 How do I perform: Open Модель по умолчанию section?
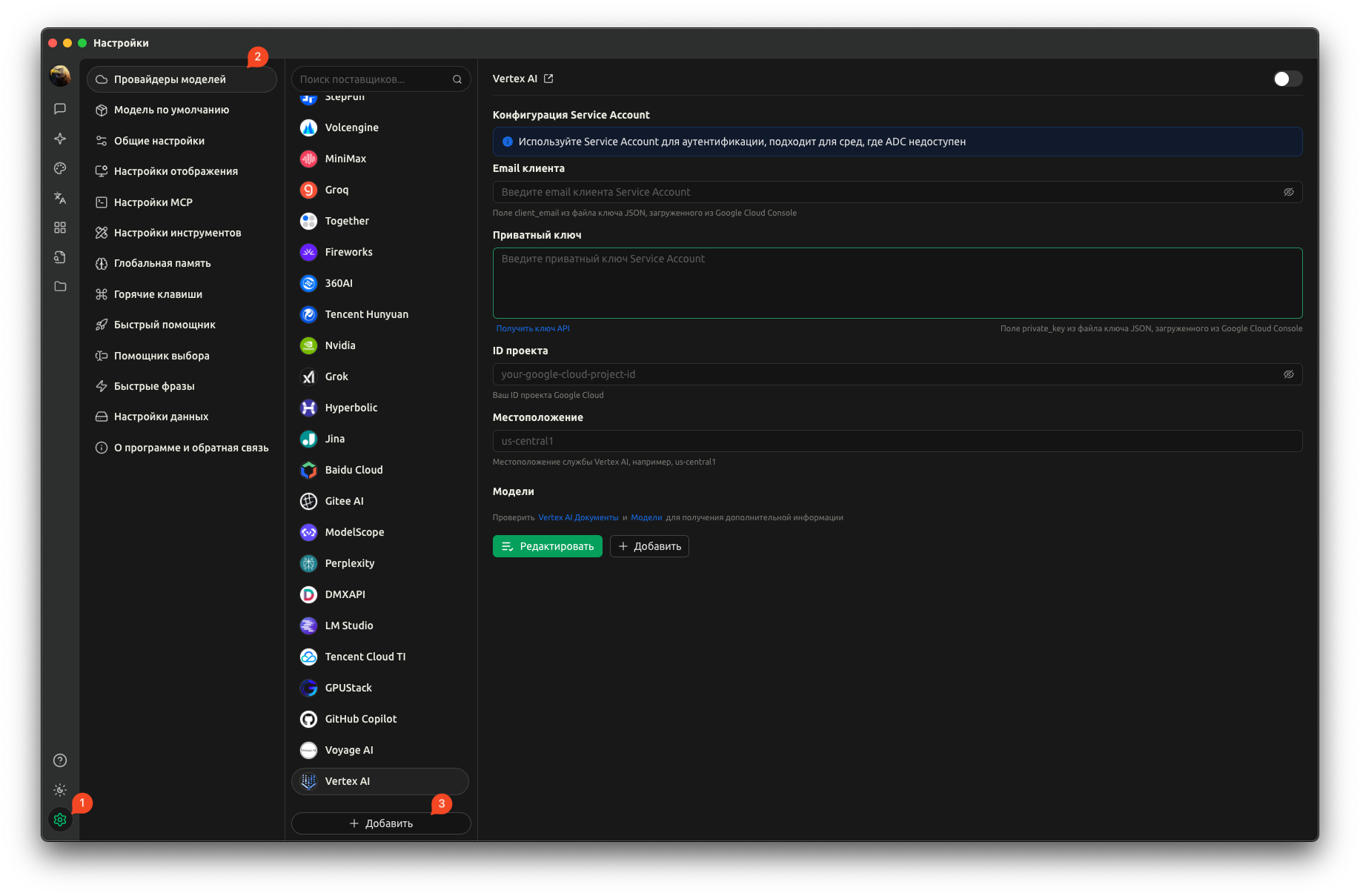[182, 110]
